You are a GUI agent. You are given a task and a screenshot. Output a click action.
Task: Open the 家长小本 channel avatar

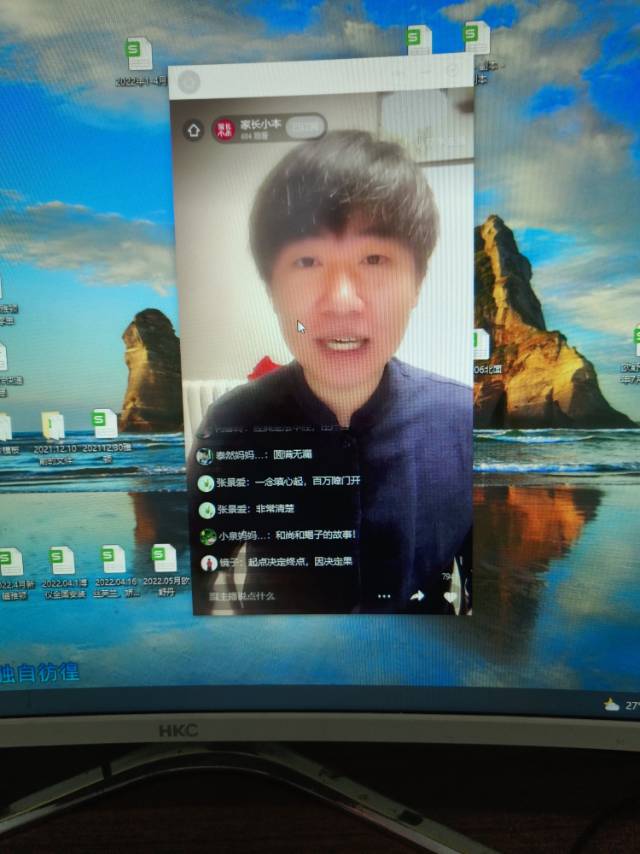[223, 130]
